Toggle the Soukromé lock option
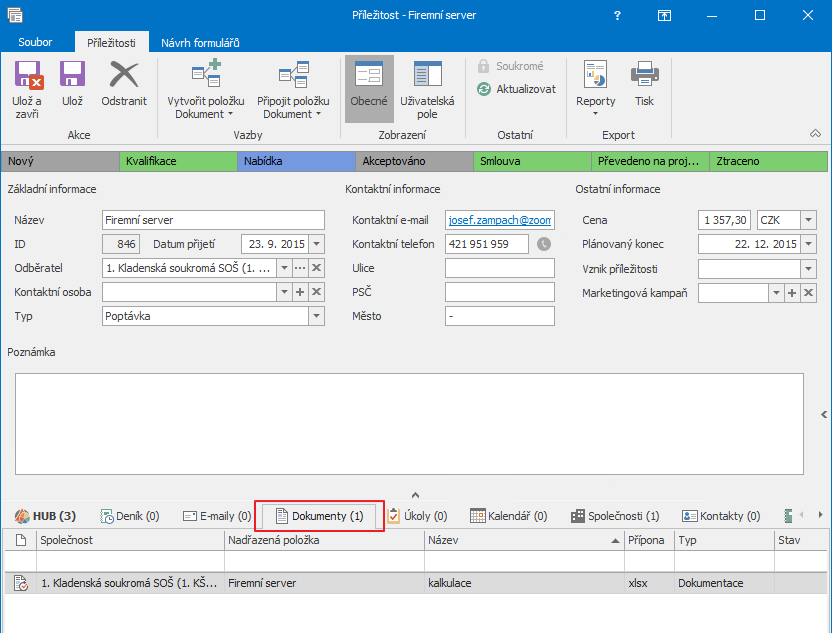This screenshot has width=832, height=633. tap(510, 66)
